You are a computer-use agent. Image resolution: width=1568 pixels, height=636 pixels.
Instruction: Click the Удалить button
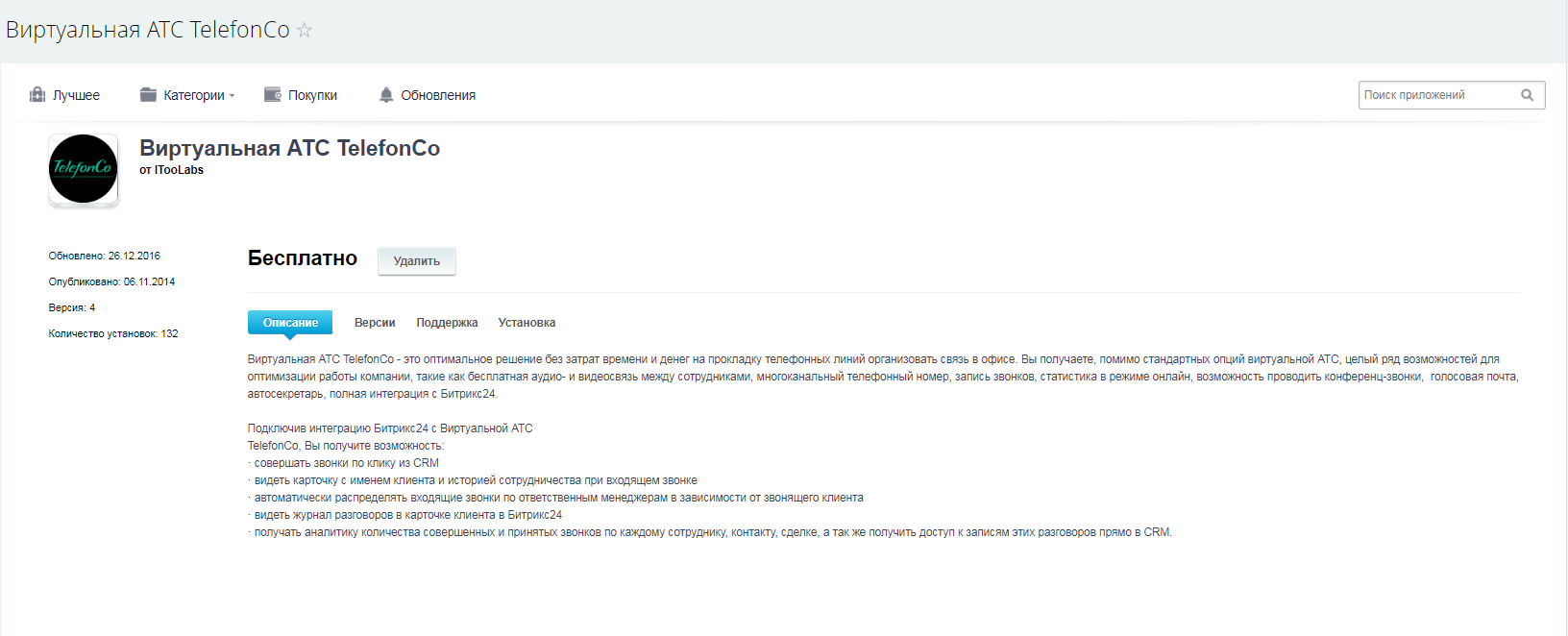point(417,261)
